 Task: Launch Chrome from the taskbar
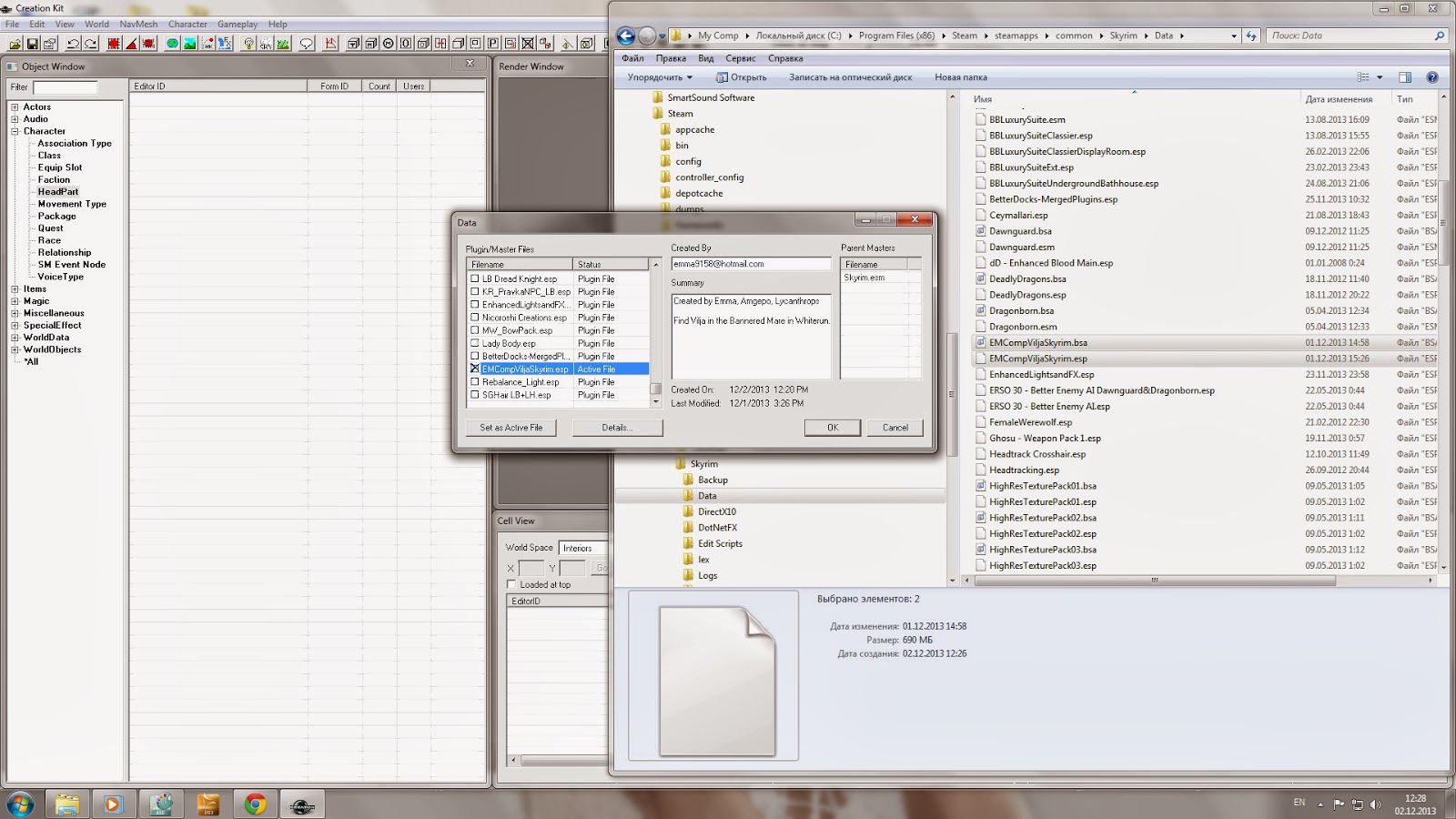coord(254,804)
